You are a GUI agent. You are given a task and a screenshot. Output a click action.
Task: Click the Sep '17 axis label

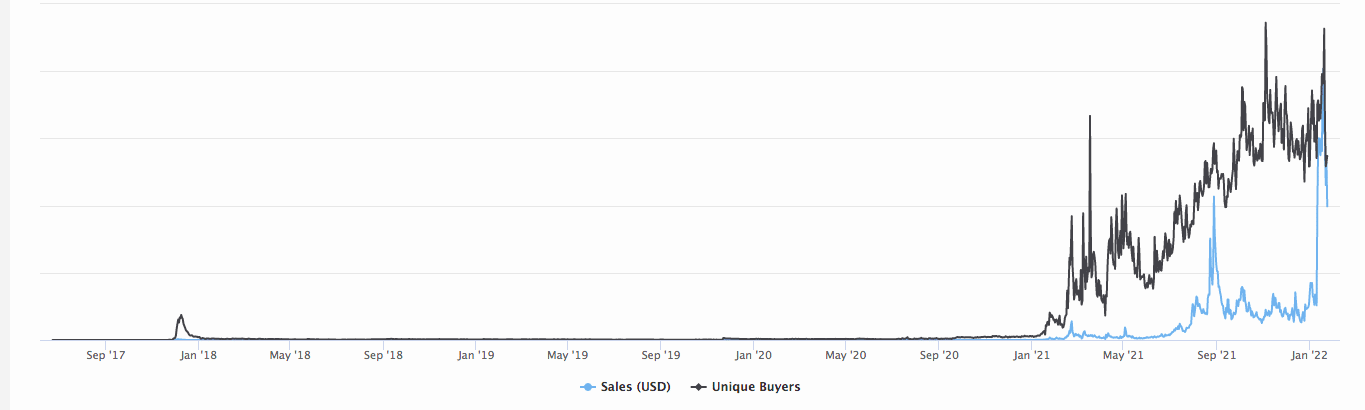coord(105,354)
